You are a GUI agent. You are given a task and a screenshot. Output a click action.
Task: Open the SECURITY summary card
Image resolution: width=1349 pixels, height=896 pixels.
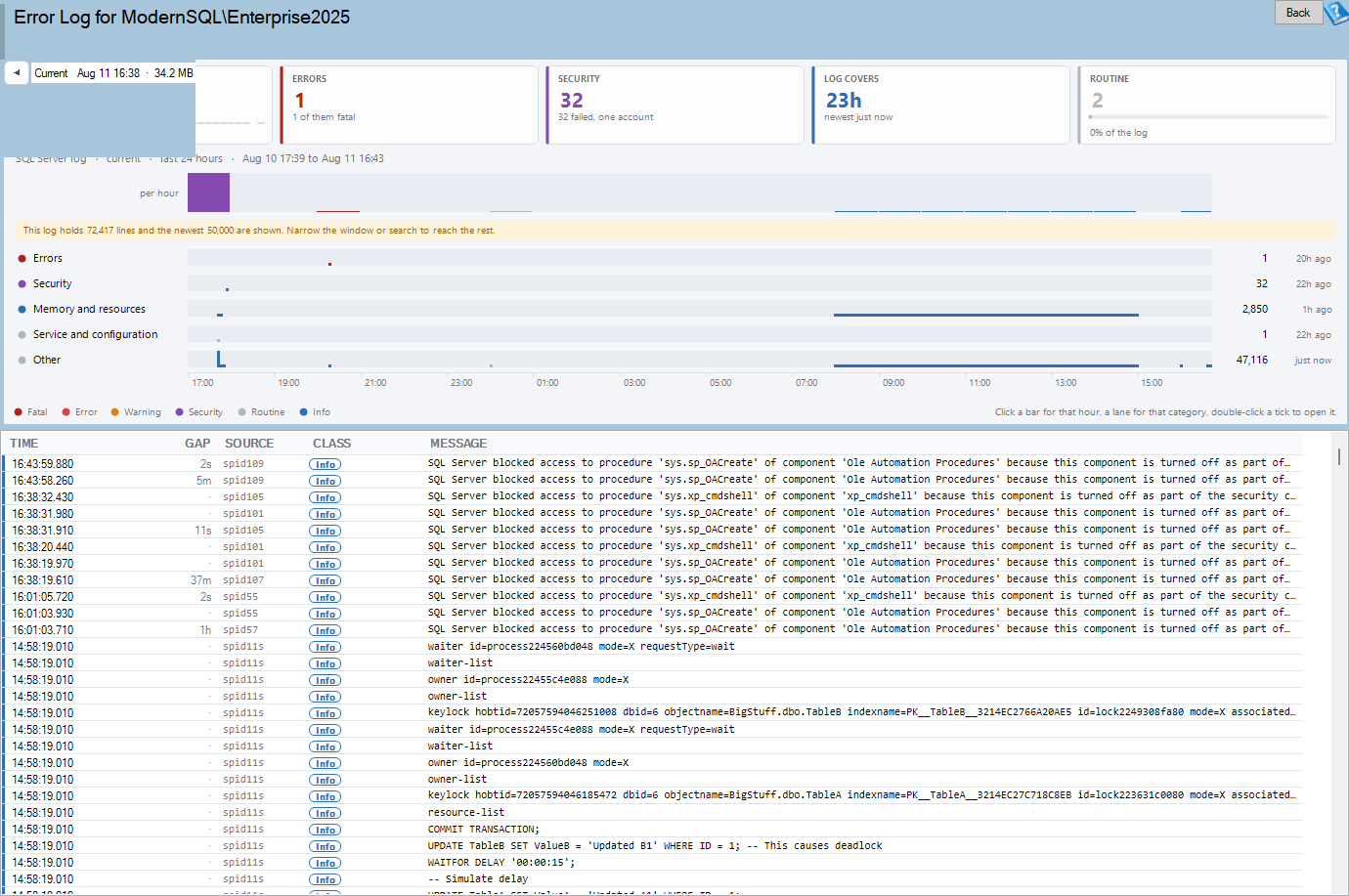[674, 106]
